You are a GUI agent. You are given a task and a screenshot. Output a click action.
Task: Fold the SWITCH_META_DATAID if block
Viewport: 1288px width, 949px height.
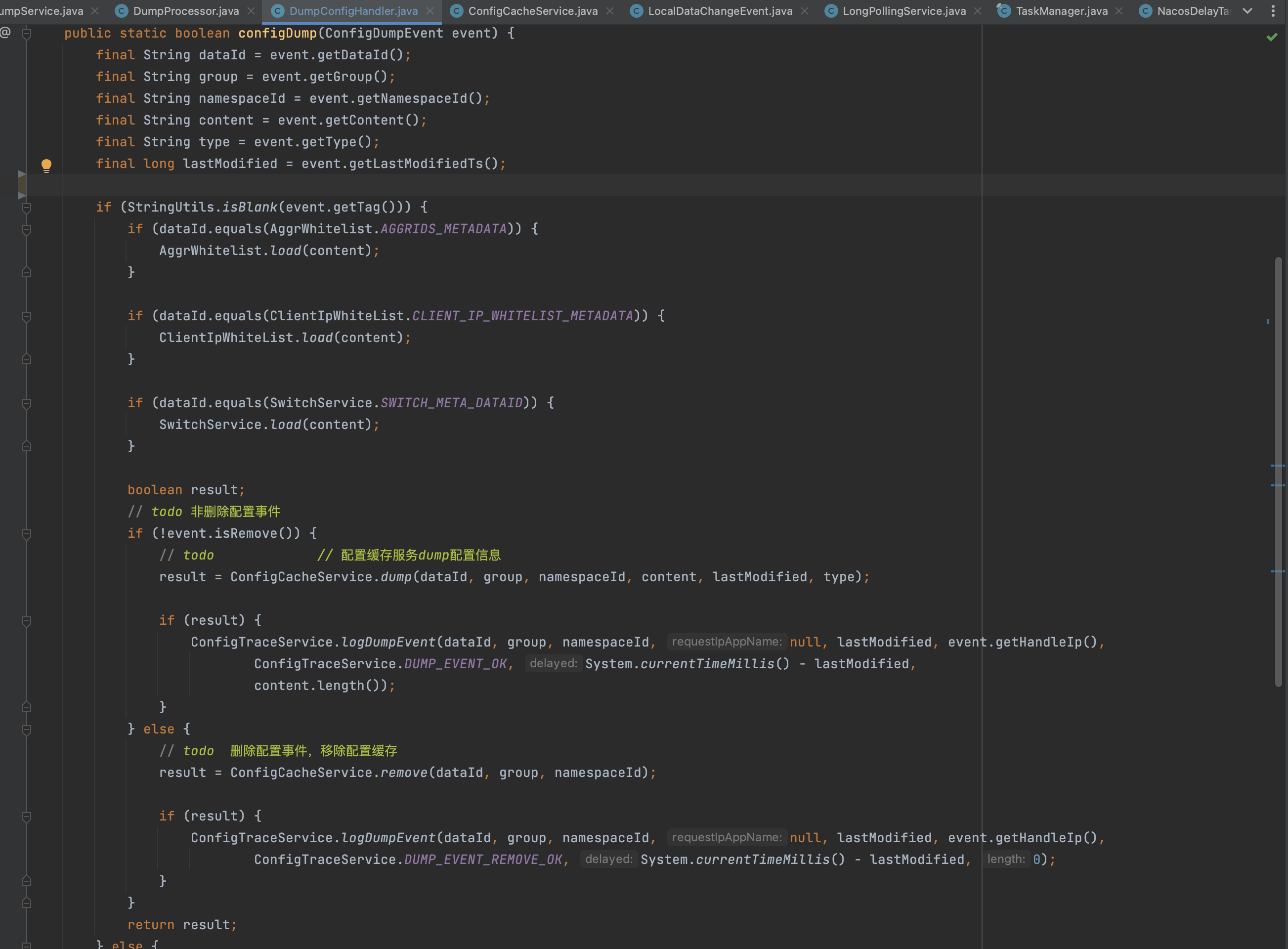coord(26,404)
